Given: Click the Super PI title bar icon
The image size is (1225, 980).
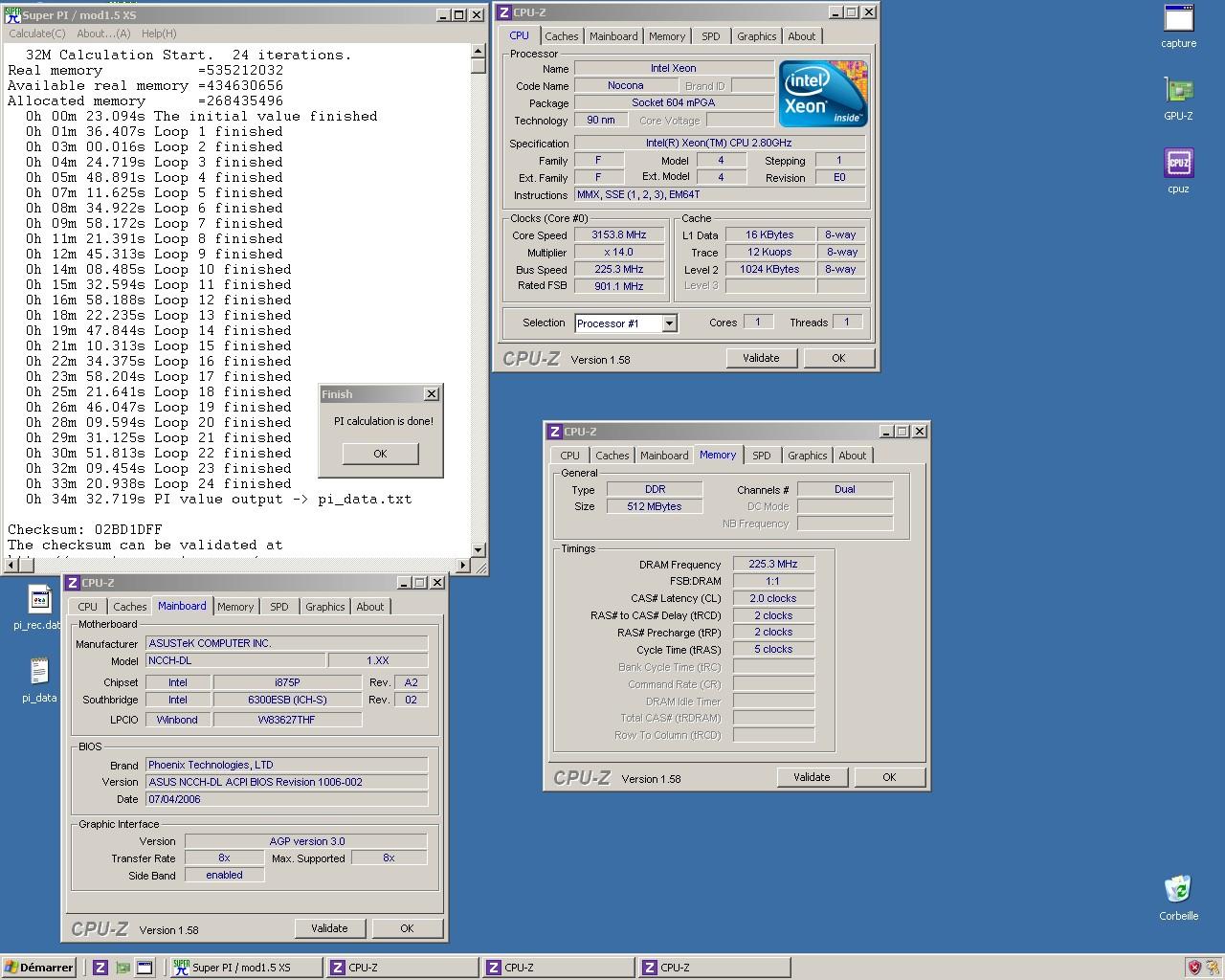Looking at the screenshot, I should coord(12,14).
